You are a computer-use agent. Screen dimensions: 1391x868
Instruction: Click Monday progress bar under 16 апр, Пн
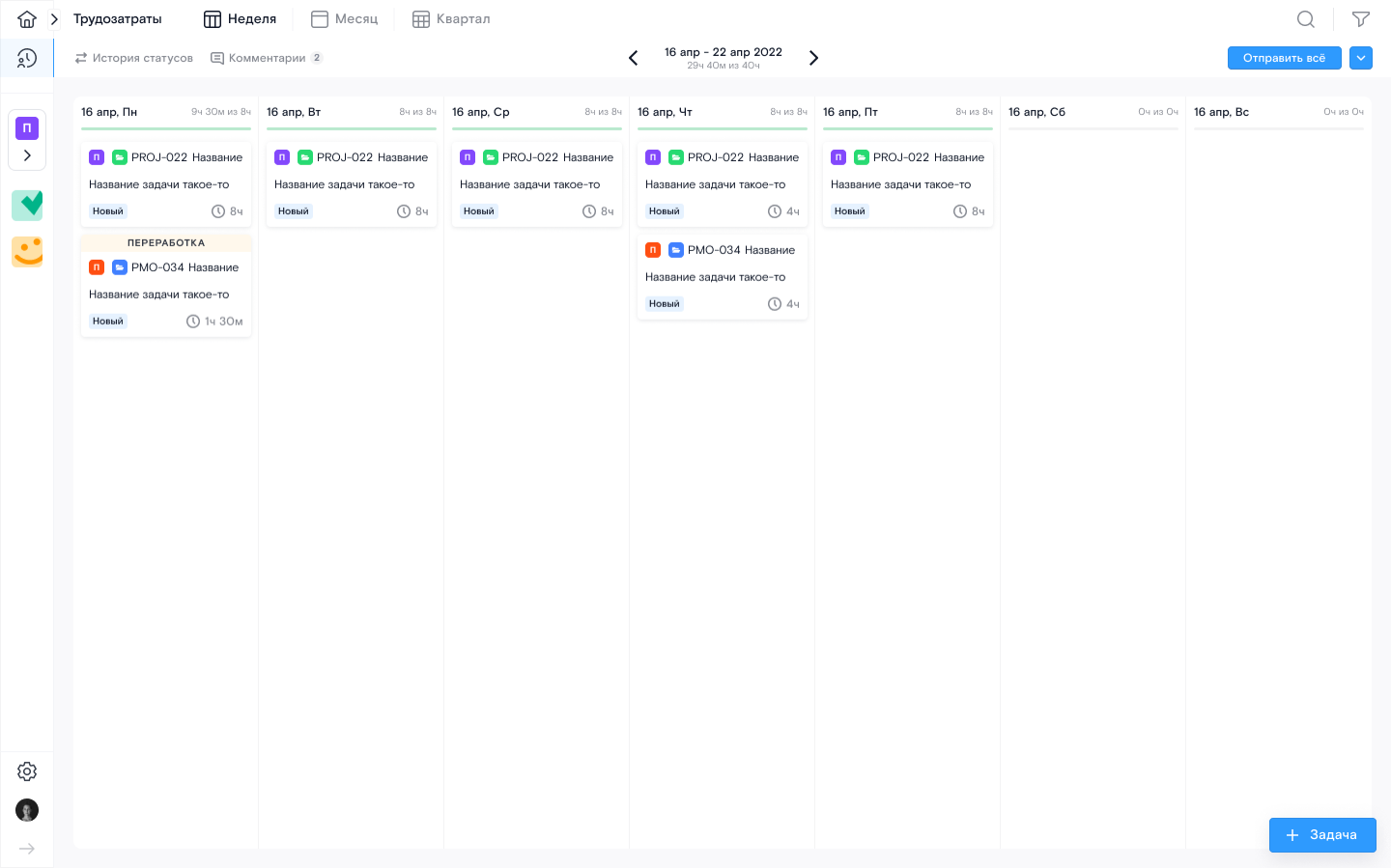[x=166, y=128]
